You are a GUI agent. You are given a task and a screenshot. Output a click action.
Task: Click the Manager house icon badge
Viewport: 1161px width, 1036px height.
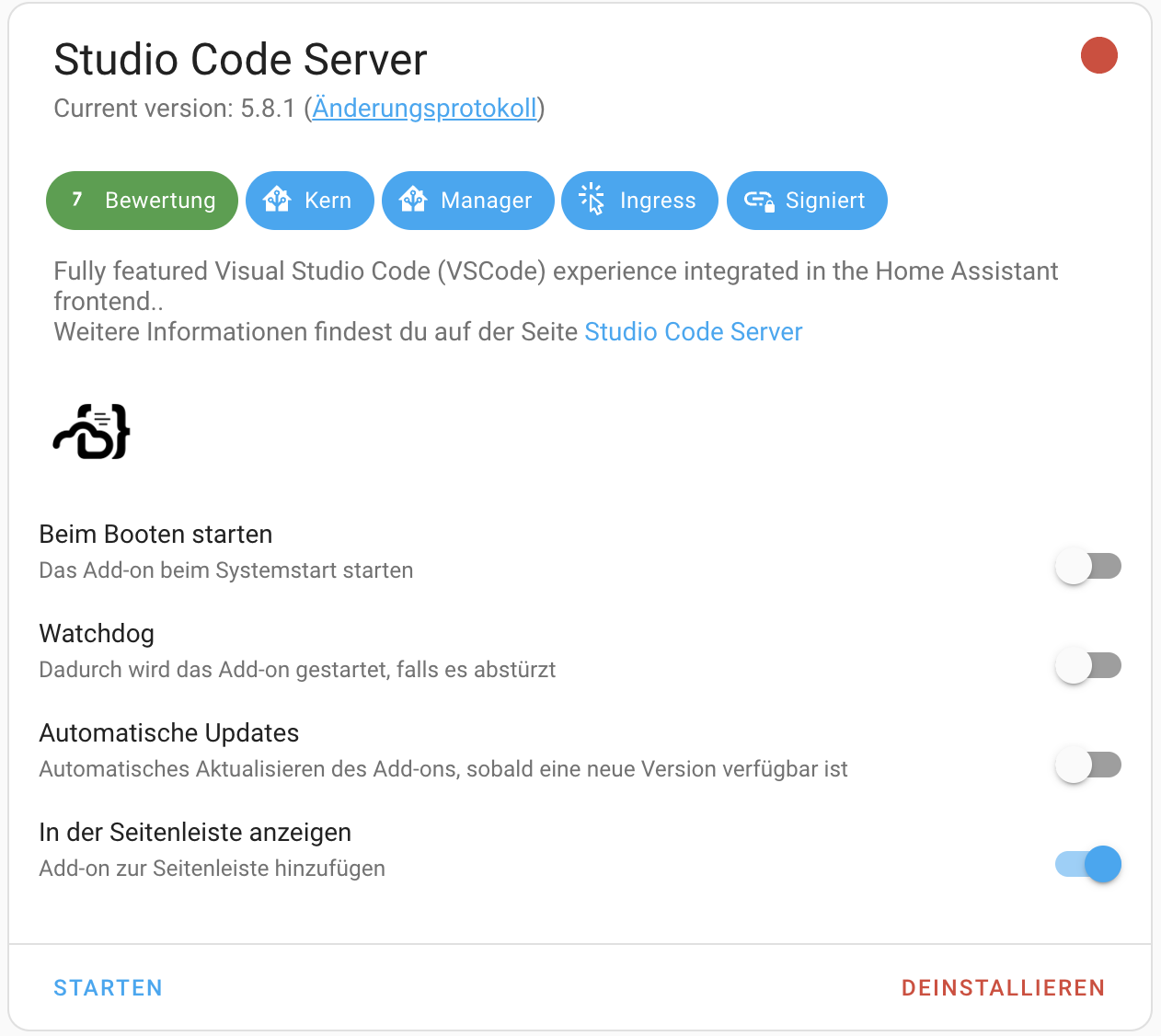414,200
